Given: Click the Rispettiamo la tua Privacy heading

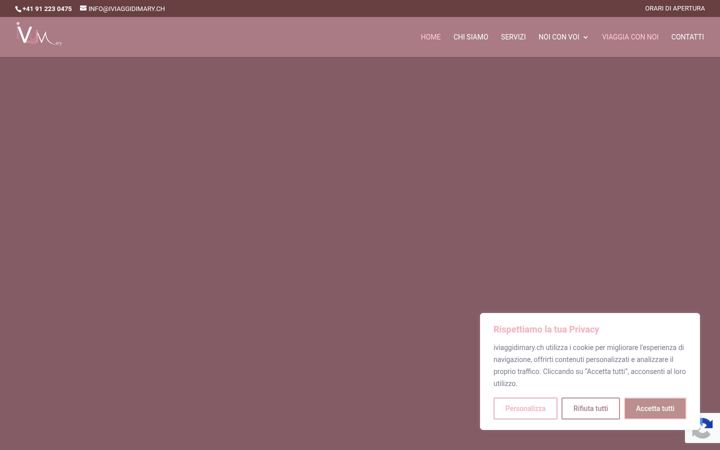Looking at the screenshot, I should click(546, 329).
